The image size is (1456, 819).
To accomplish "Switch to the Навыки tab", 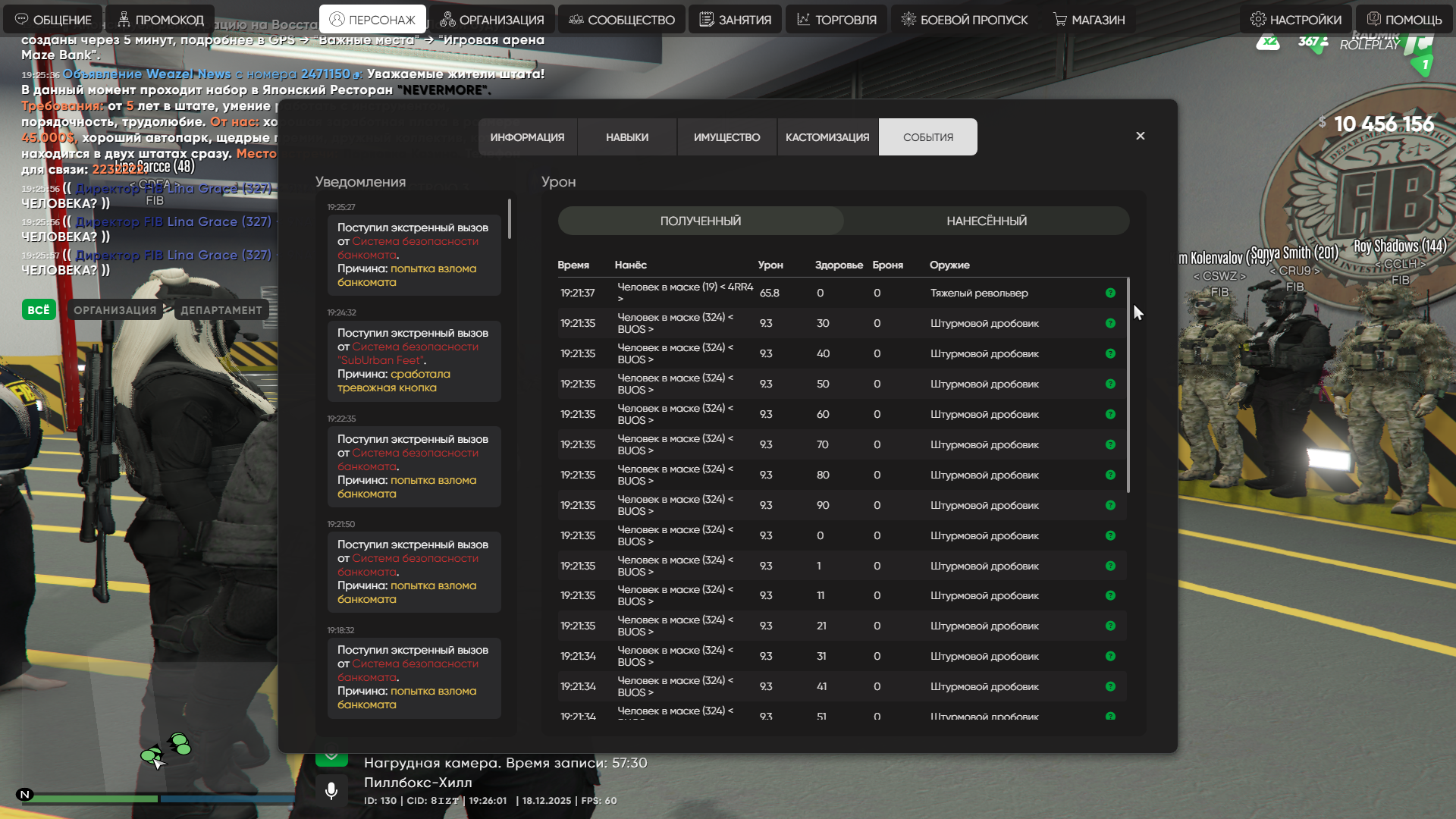I will tap(626, 137).
